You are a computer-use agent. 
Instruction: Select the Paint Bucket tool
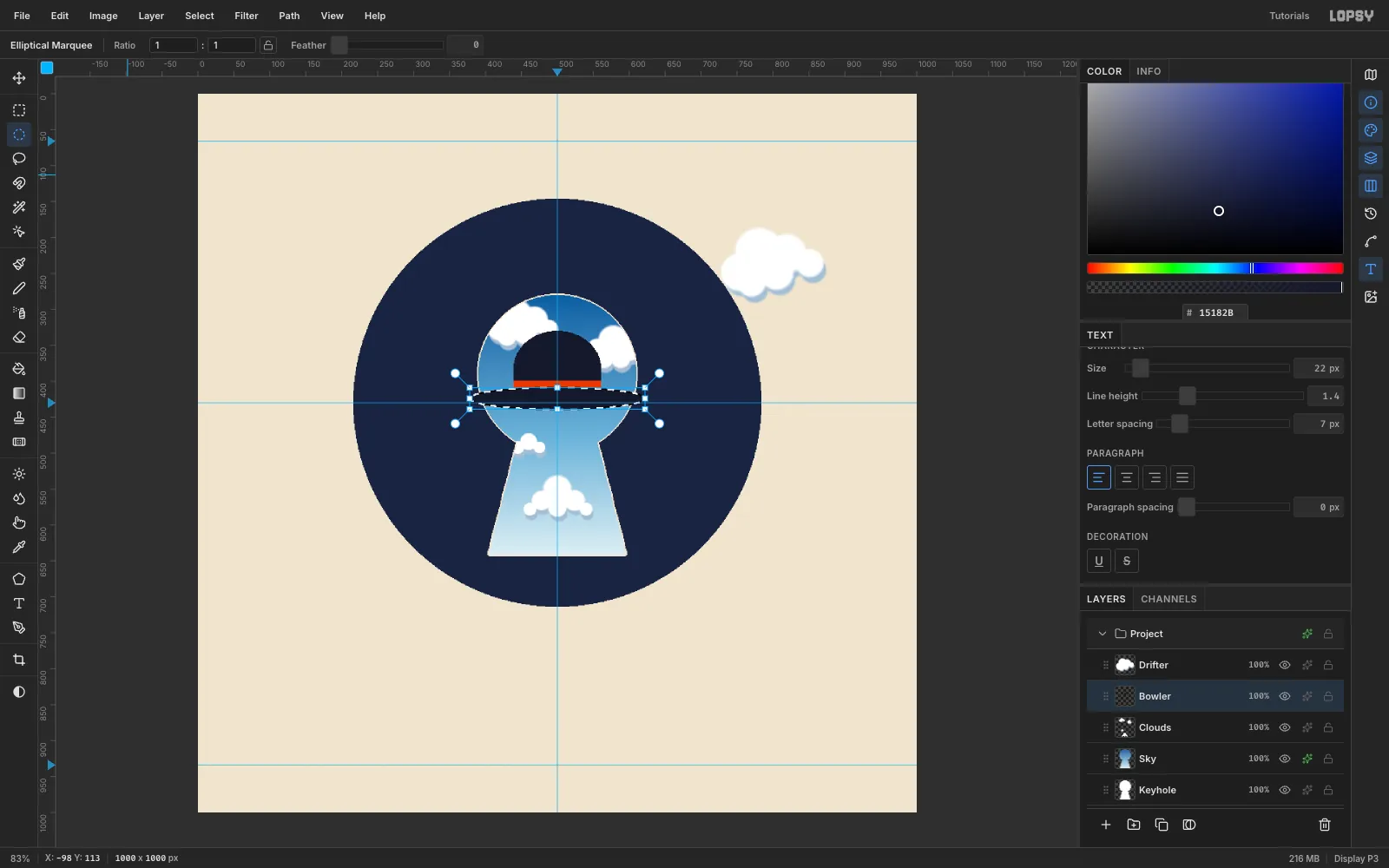pyautogui.click(x=19, y=369)
